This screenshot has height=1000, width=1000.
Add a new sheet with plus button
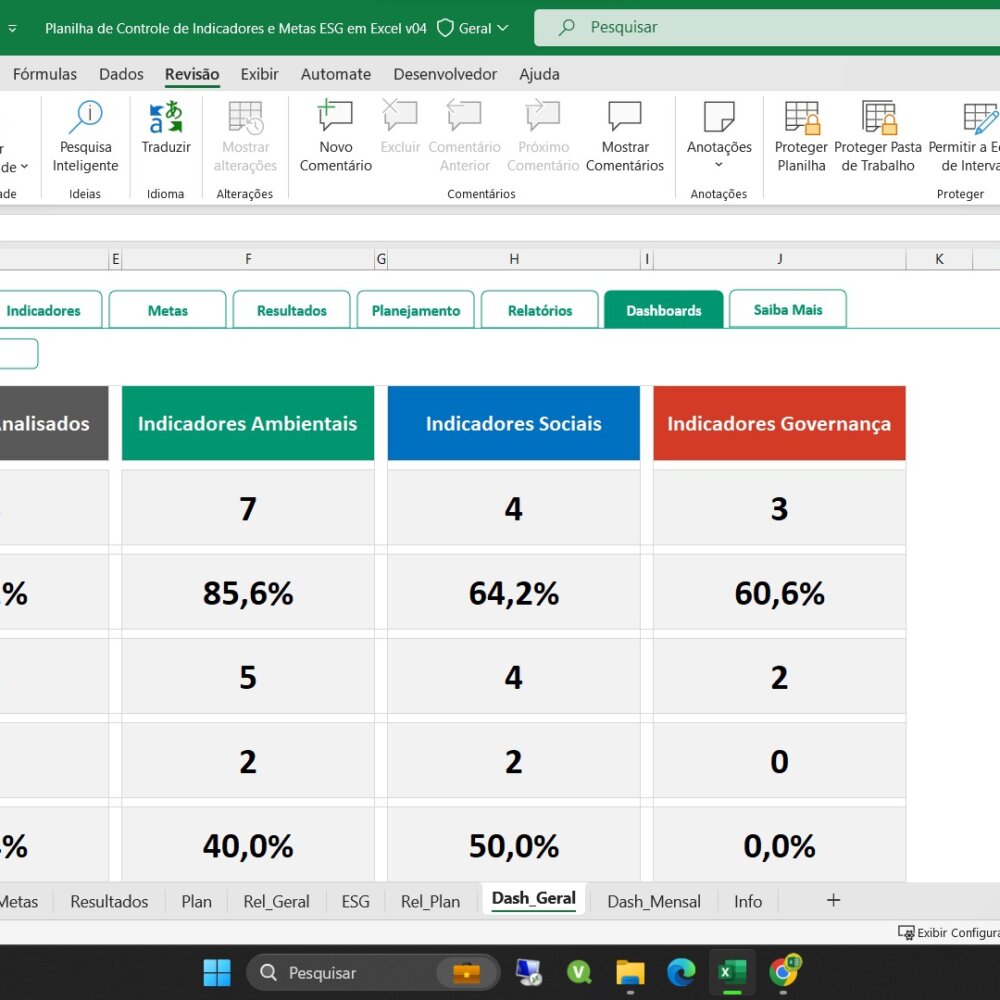tap(833, 900)
